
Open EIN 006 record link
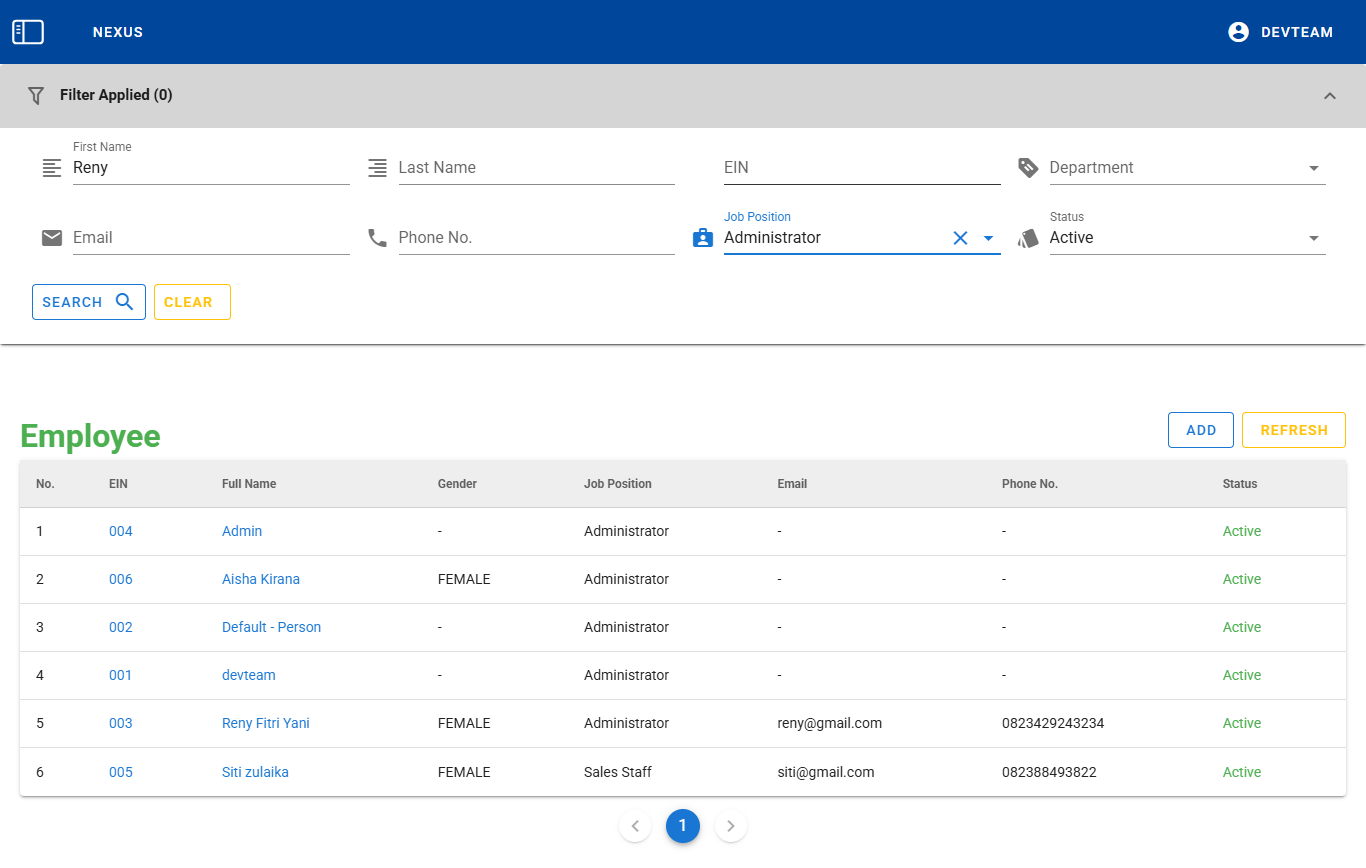tap(121, 579)
